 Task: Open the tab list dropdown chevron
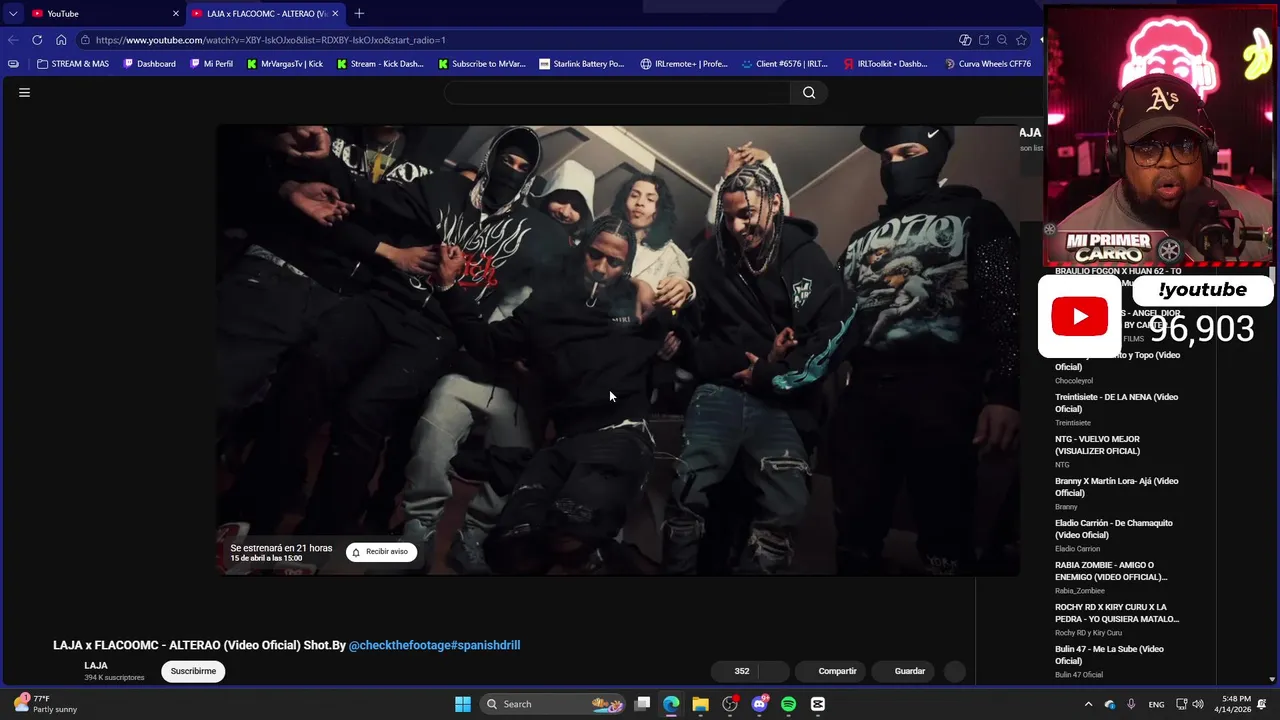click(13, 13)
